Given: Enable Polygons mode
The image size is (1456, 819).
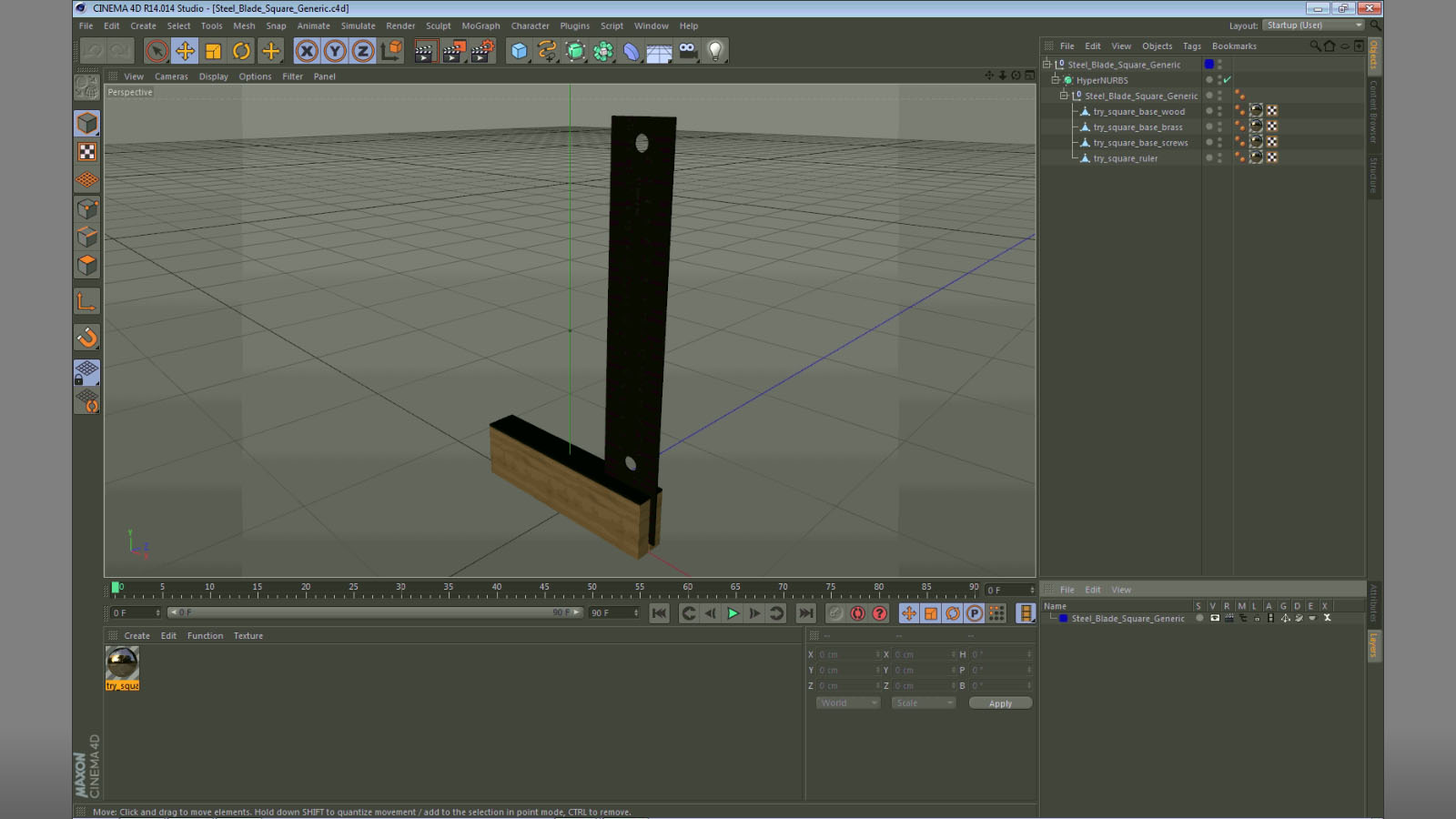Looking at the screenshot, I should [x=87, y=265].
